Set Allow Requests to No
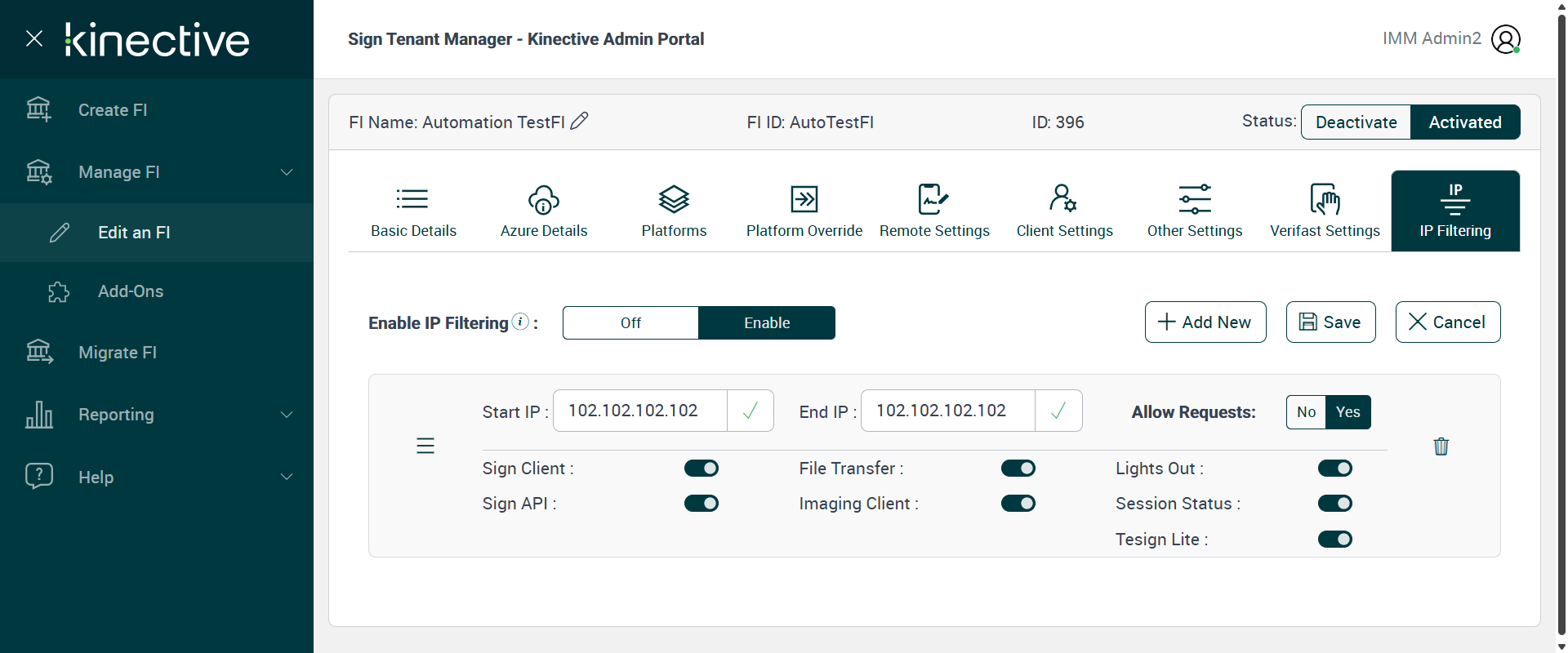 pyautogui.click(x=1306, y=412)
